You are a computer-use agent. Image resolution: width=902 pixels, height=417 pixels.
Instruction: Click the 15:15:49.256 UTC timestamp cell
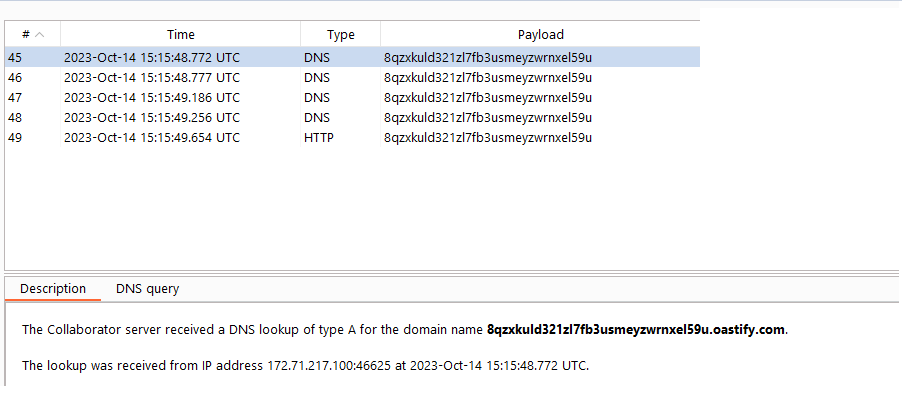152,118
